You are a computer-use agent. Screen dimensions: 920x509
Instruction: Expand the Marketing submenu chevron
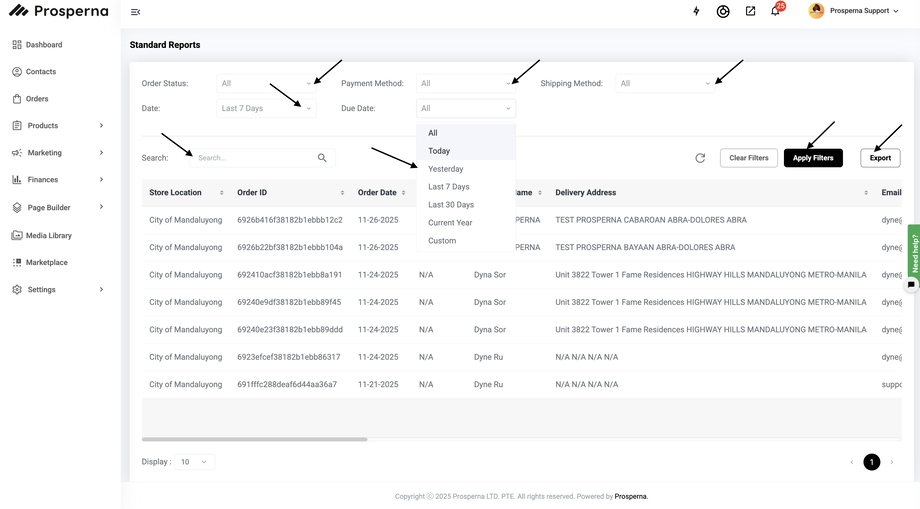click(x=102, y=152)
